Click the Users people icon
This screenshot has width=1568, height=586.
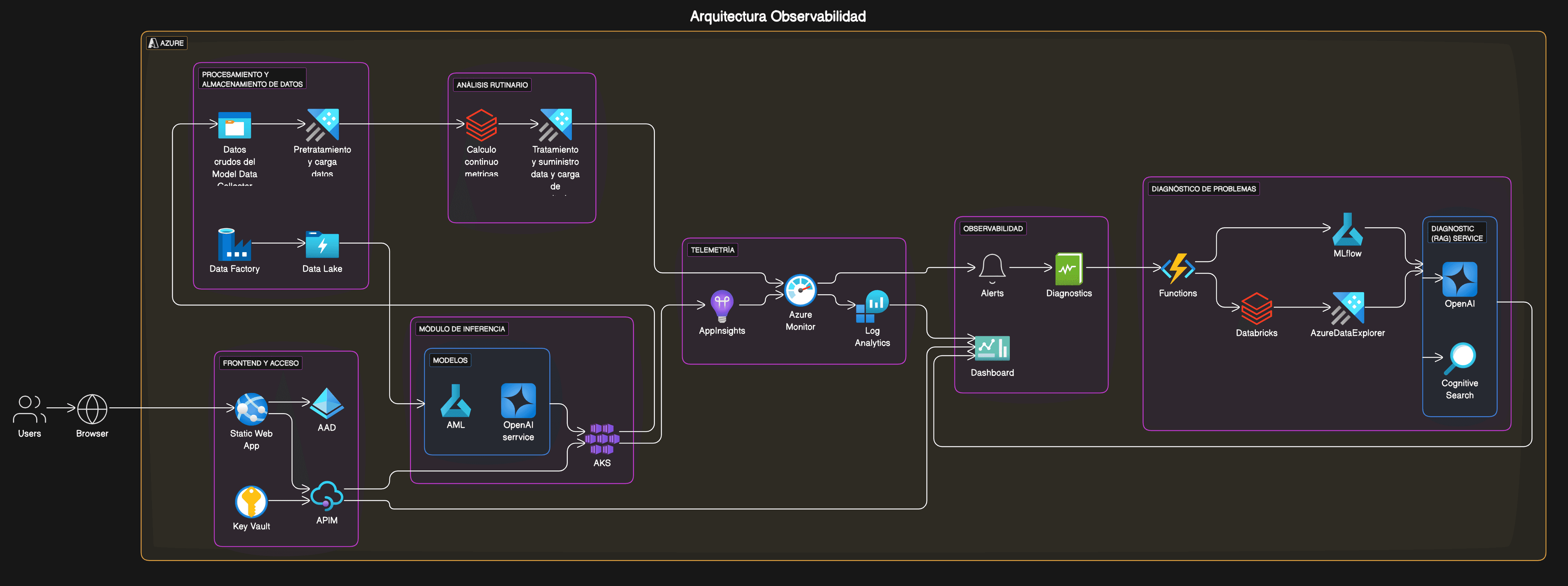pyautogui.click(x=29, y=409)
